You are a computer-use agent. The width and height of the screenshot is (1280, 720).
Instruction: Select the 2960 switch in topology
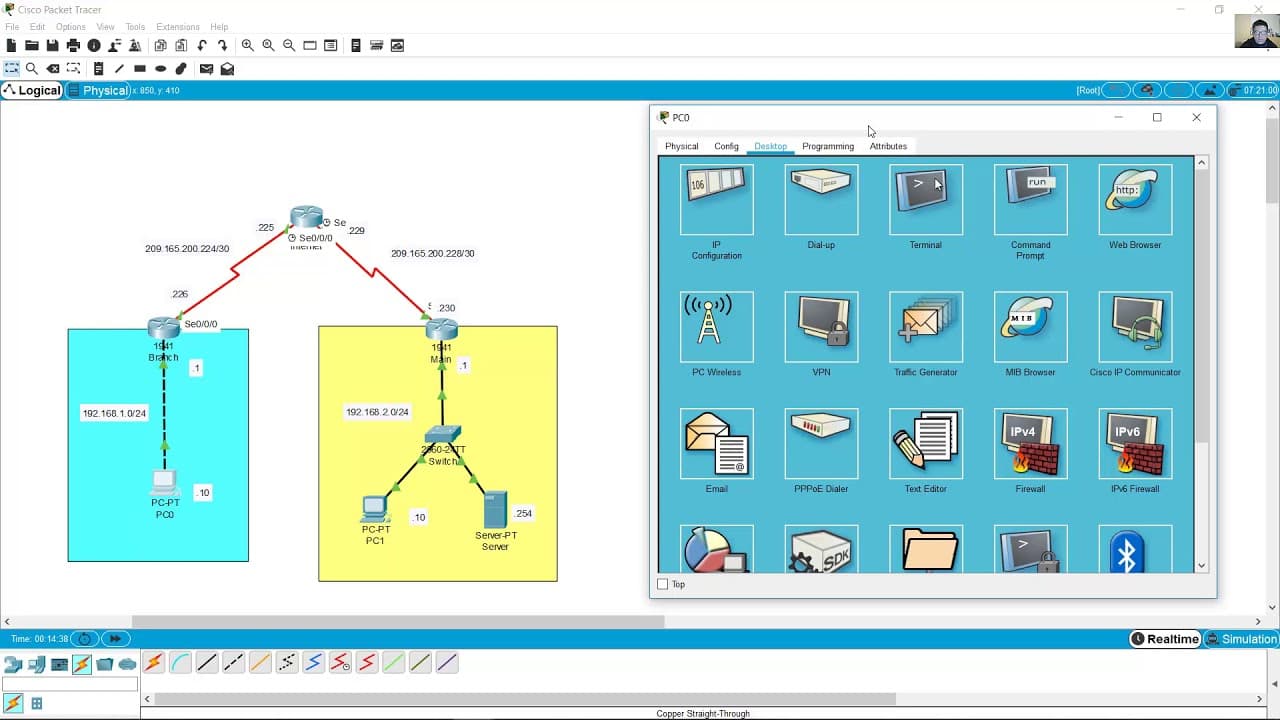pyautogui.click(x=442, y=435)
